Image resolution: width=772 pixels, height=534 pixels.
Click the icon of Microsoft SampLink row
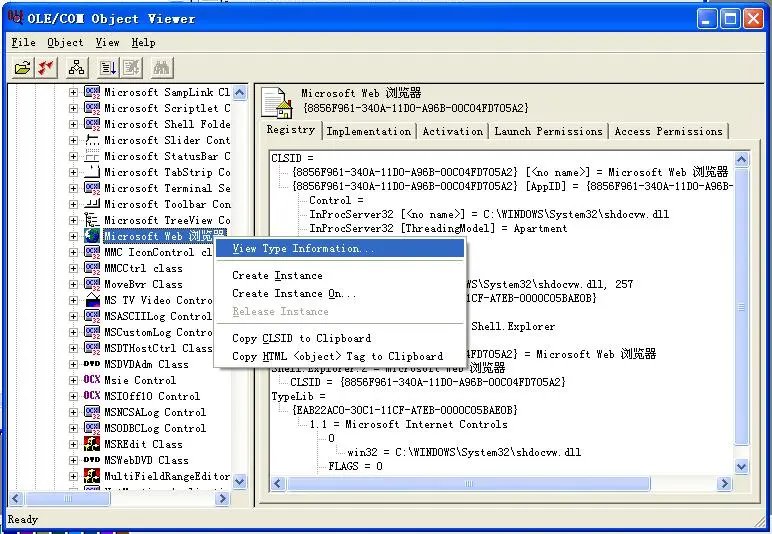click(x=92, y=92)
